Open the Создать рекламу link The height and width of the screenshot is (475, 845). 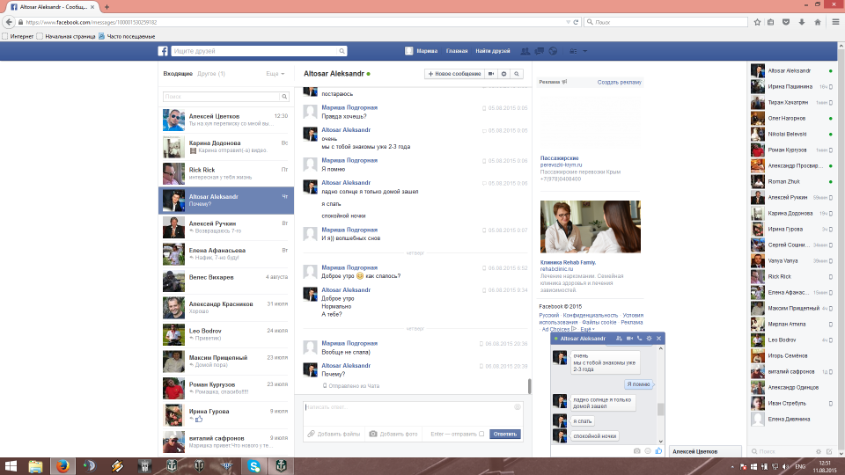click(x=619, y=82)
